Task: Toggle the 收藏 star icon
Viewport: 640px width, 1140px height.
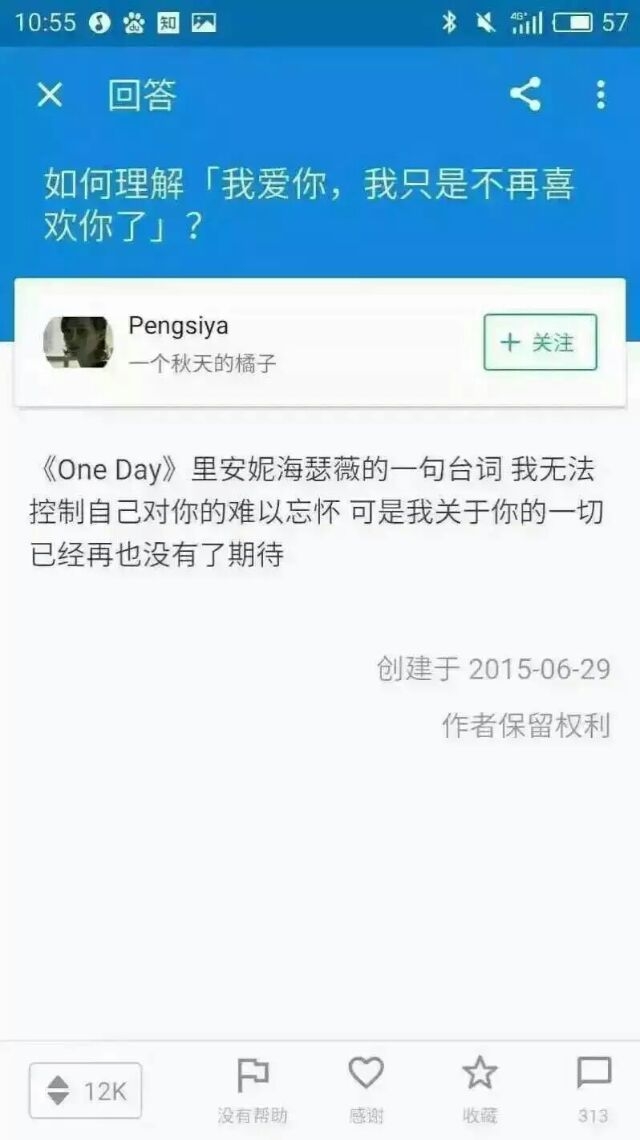Action: (x=480, y=1090)
